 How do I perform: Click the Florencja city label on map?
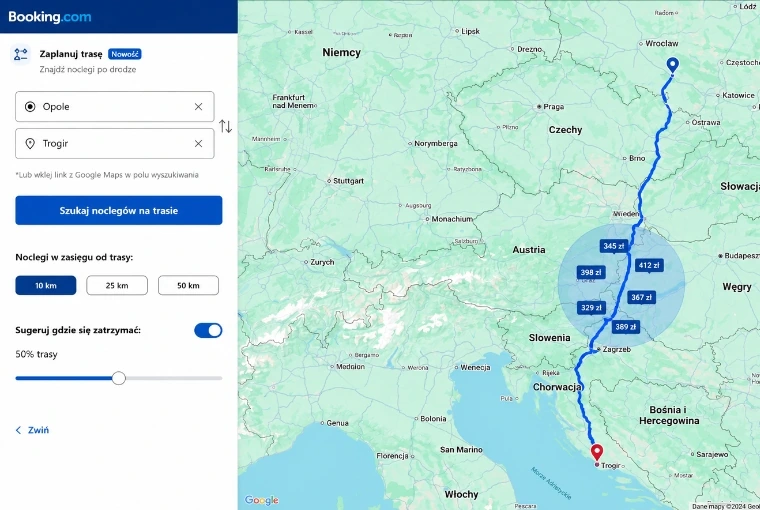392,456
